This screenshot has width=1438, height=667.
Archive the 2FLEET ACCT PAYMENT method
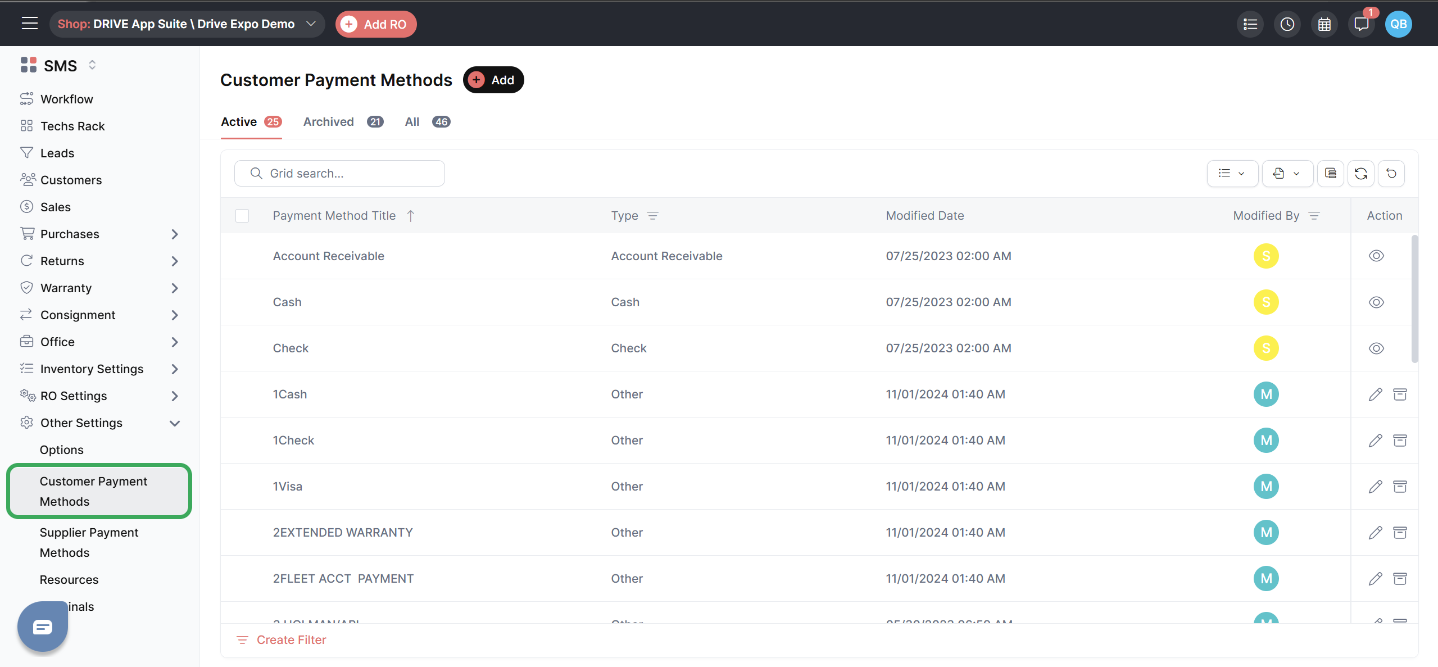pyautogui.click(x=1400, y=578)
